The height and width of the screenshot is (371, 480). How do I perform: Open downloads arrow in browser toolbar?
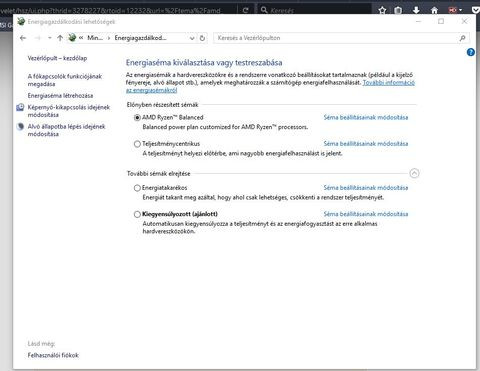coord(416,10)
